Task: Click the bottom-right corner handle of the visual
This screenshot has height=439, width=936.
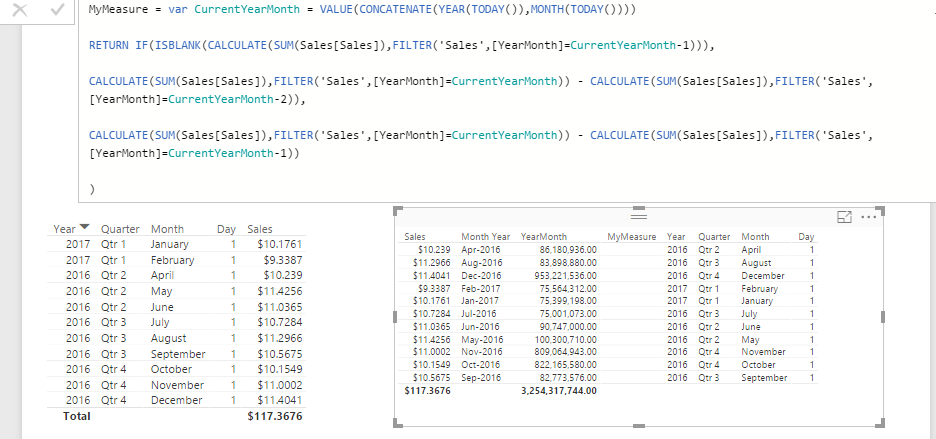Action: coord(880,423)
